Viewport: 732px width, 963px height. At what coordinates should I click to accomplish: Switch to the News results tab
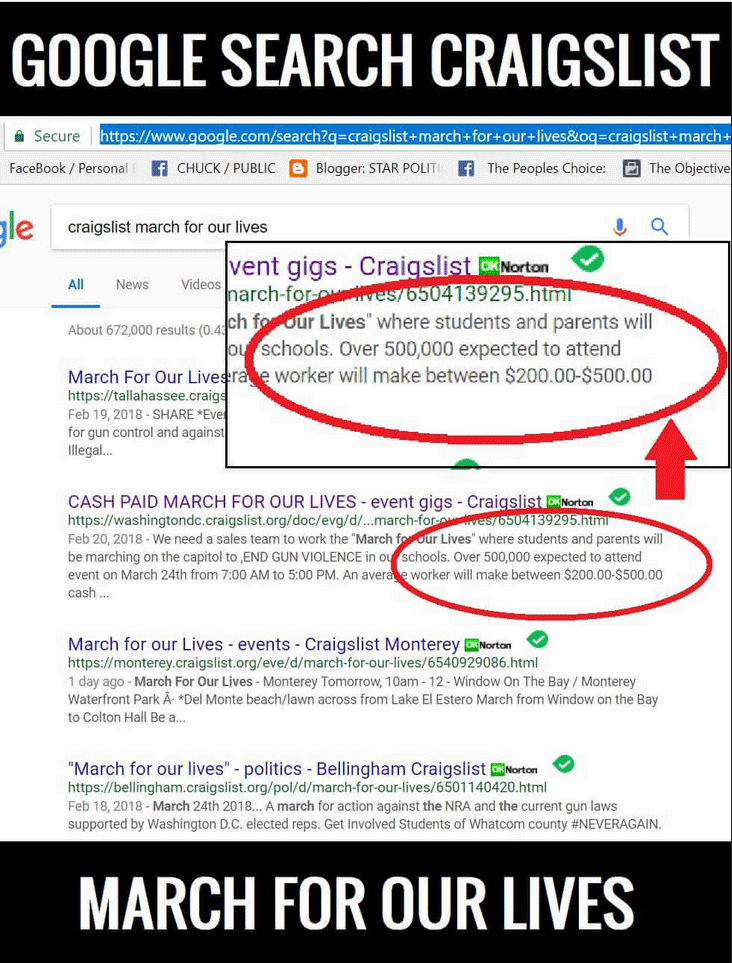[132, 285]
